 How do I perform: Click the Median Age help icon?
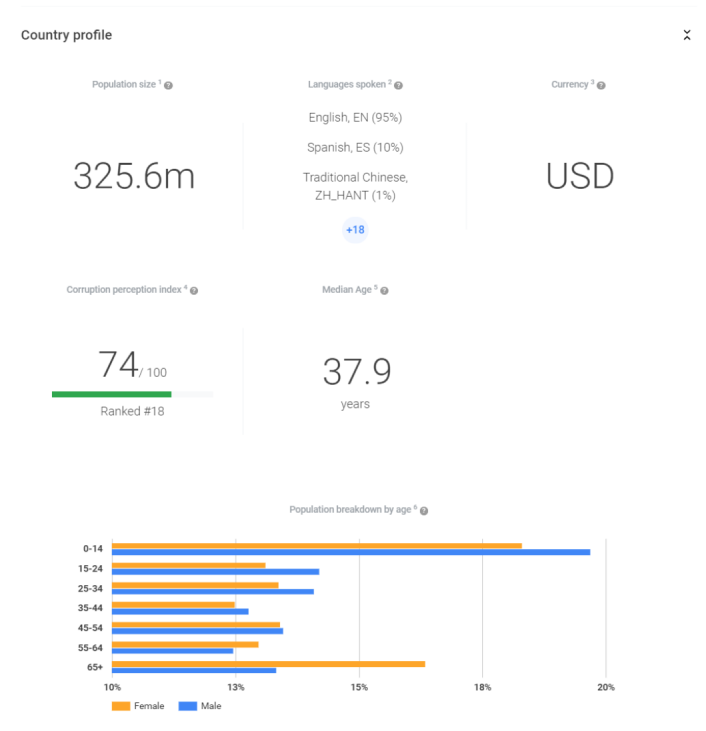click(x=384, y=291)
